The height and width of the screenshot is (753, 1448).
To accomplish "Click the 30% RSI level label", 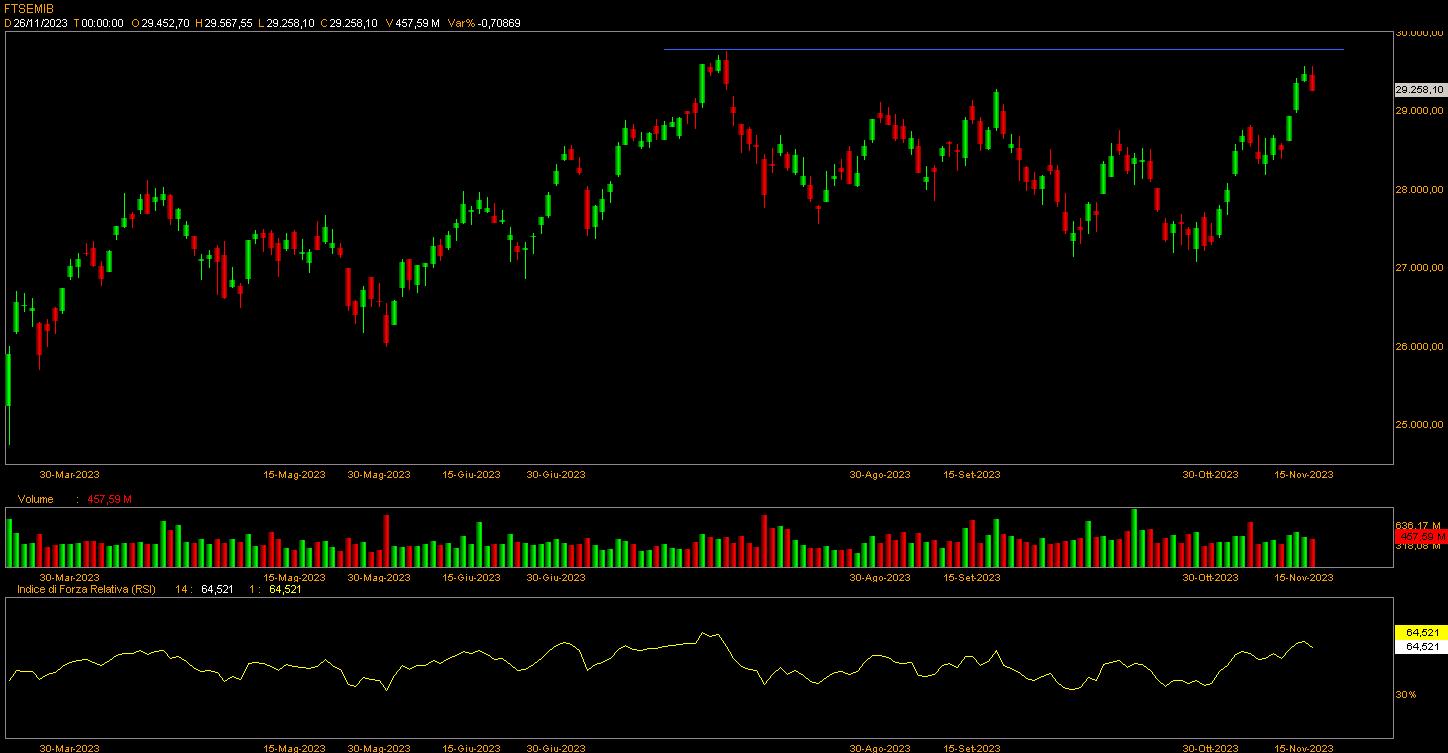I will click(x=1406, y=694).
